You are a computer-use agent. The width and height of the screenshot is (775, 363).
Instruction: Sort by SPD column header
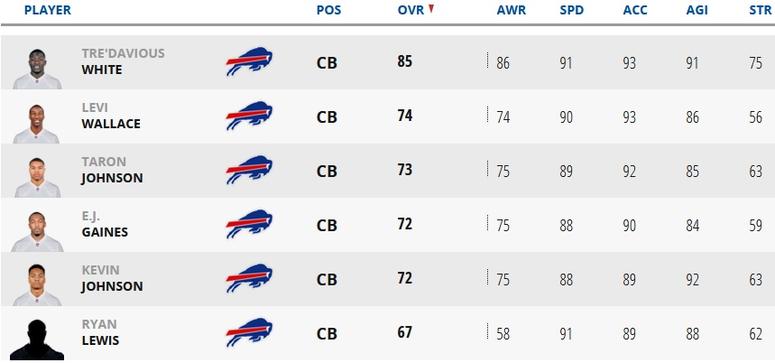[x=572, y=10]
